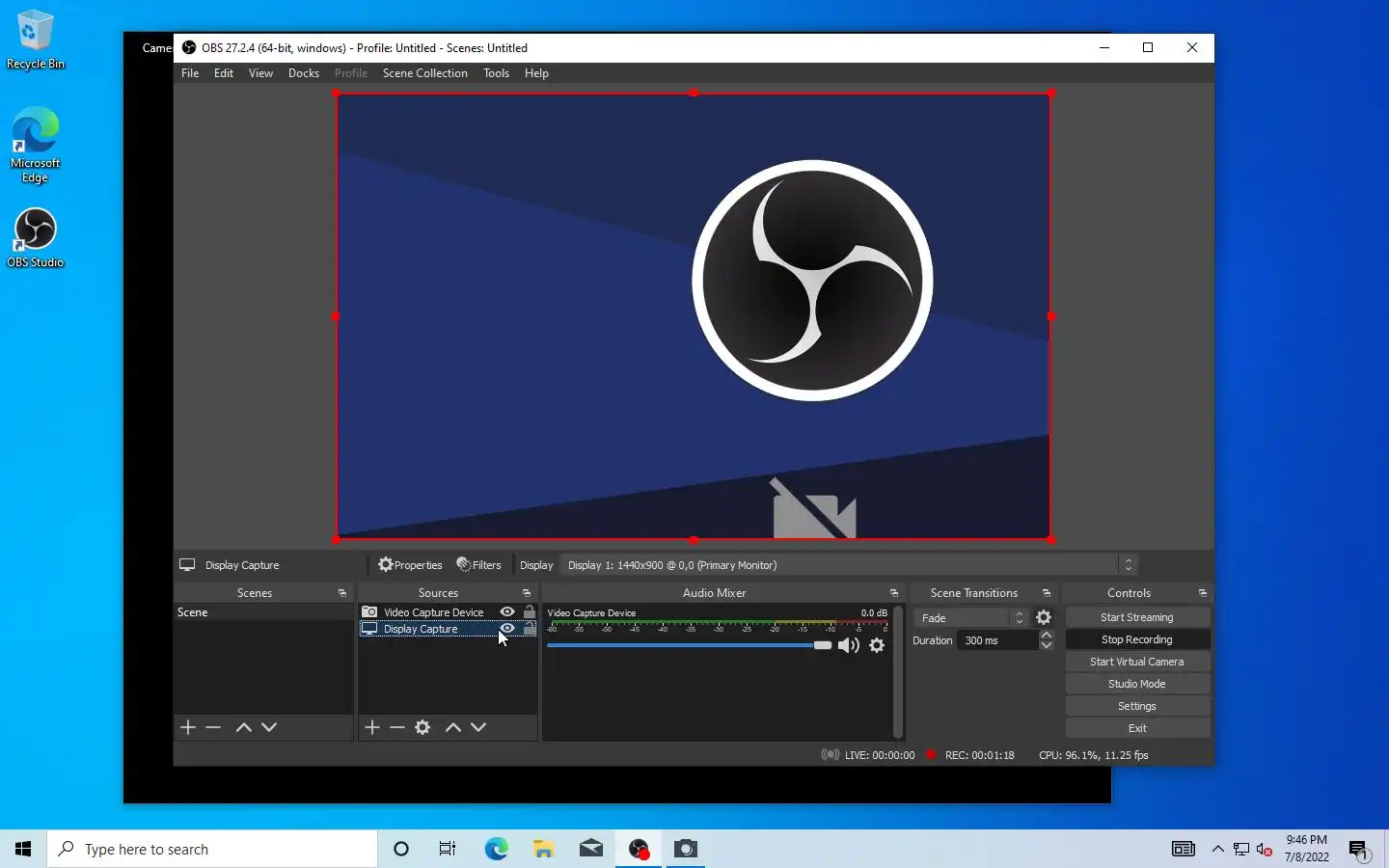Screen dimensions: 1389x868
Task: Move source down in Sources panel
Action: coord(478,727)
